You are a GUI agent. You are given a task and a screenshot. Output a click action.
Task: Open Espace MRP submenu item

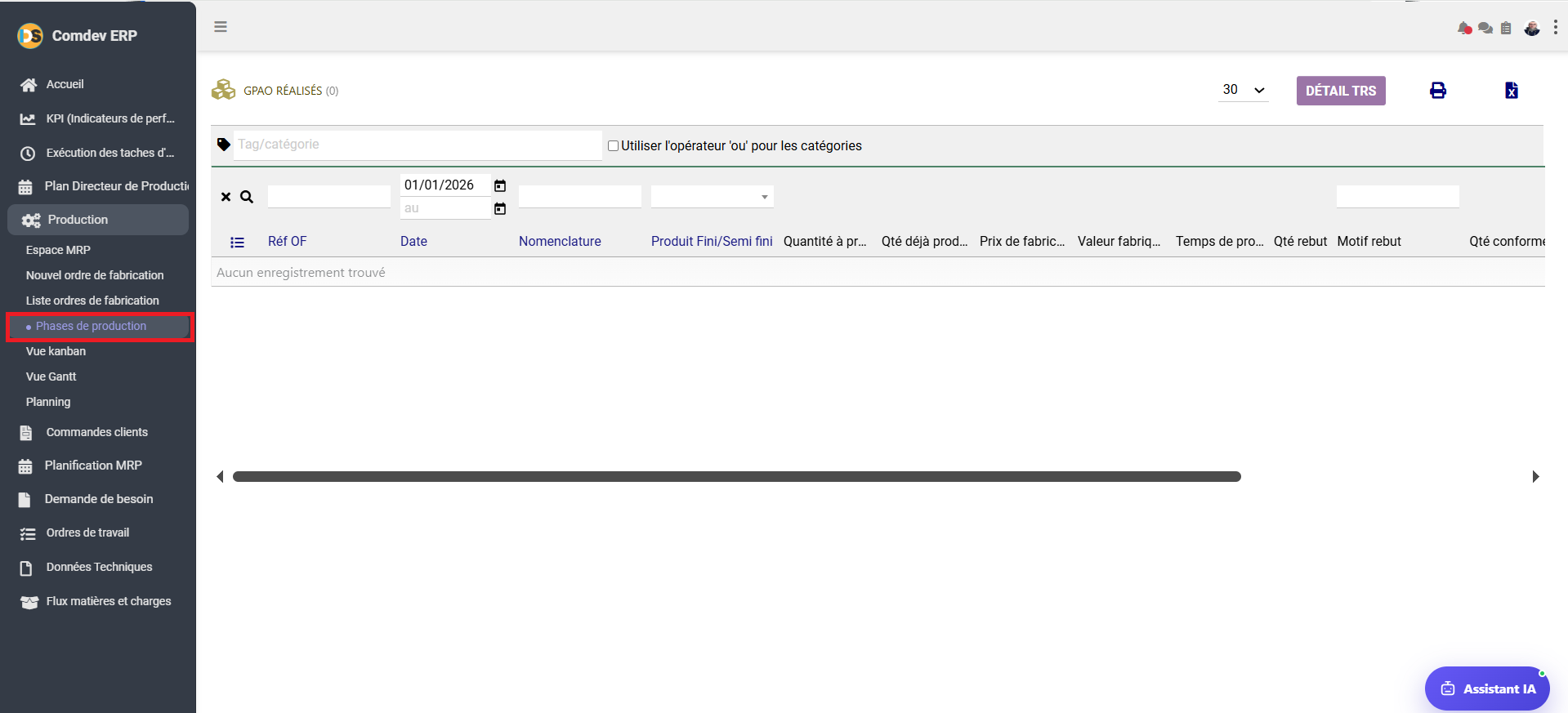(x=58, y=250)
